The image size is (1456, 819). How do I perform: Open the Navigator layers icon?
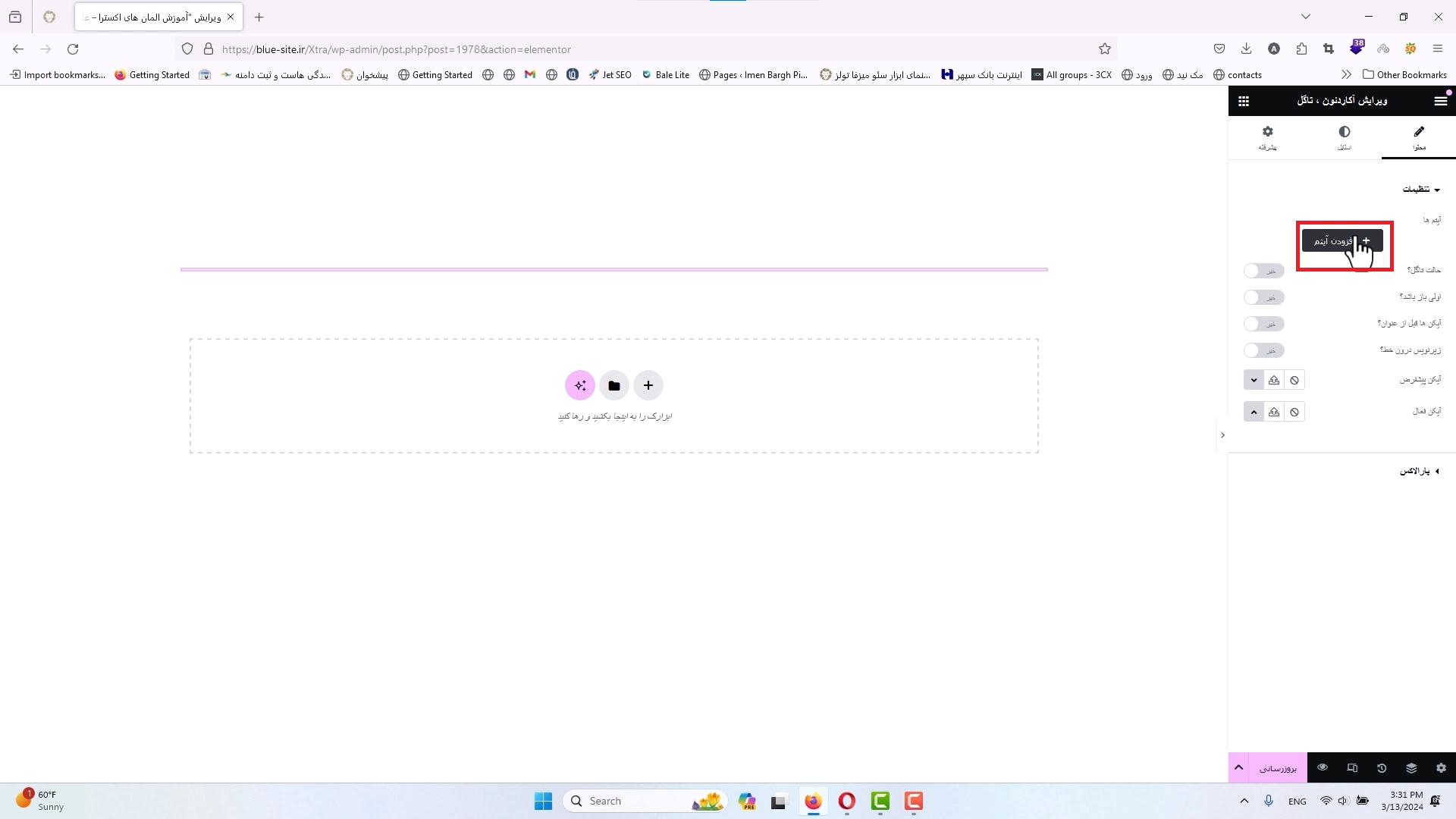tap(1411, 767)
